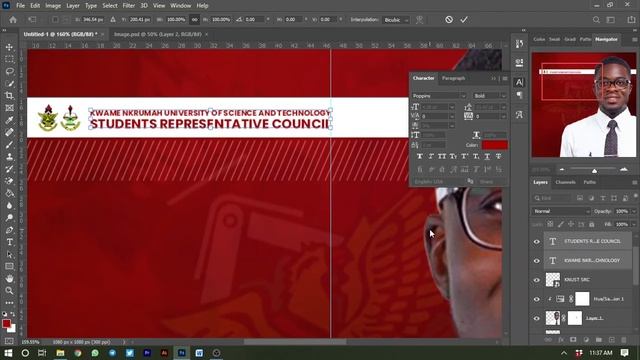Image resolution: width=640 pixels, height=360 pixels.
Task: Open the layer Opacity dropdown arrow
Action: point(633,211)
